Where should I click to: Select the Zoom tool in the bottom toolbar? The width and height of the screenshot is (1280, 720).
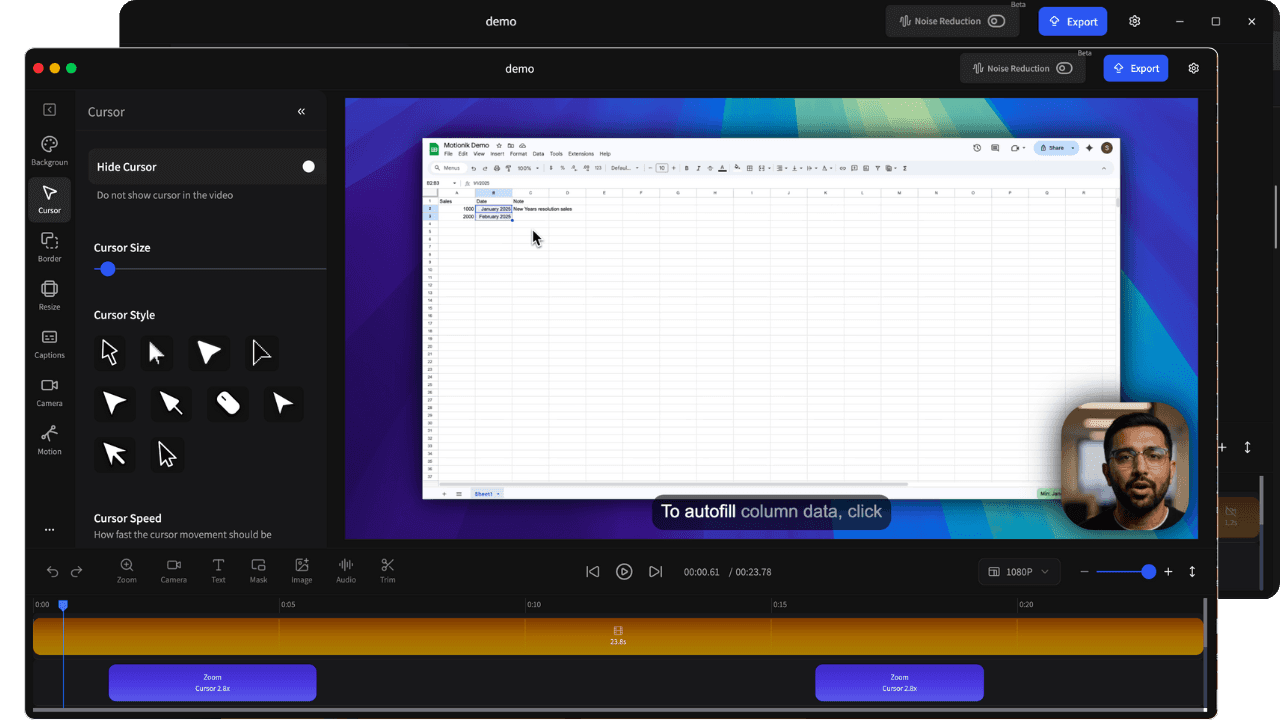pyautogui.click(x=127, y=570)
